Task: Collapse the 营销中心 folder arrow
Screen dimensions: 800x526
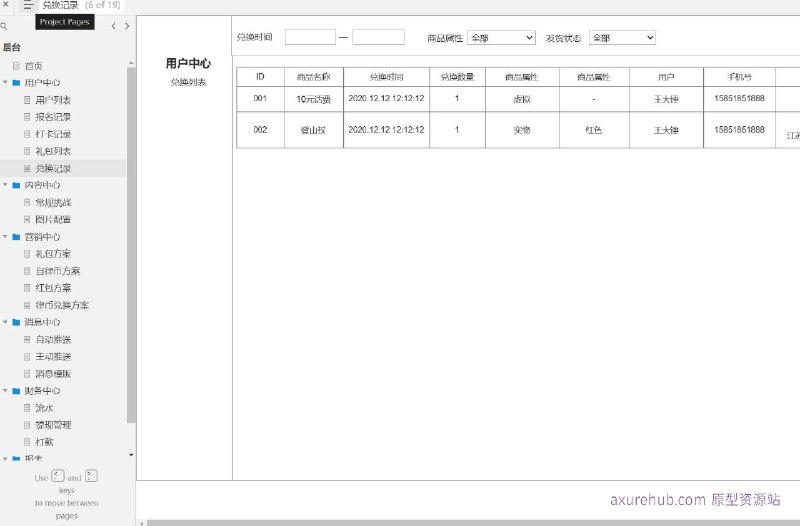Action: (6, 237)
